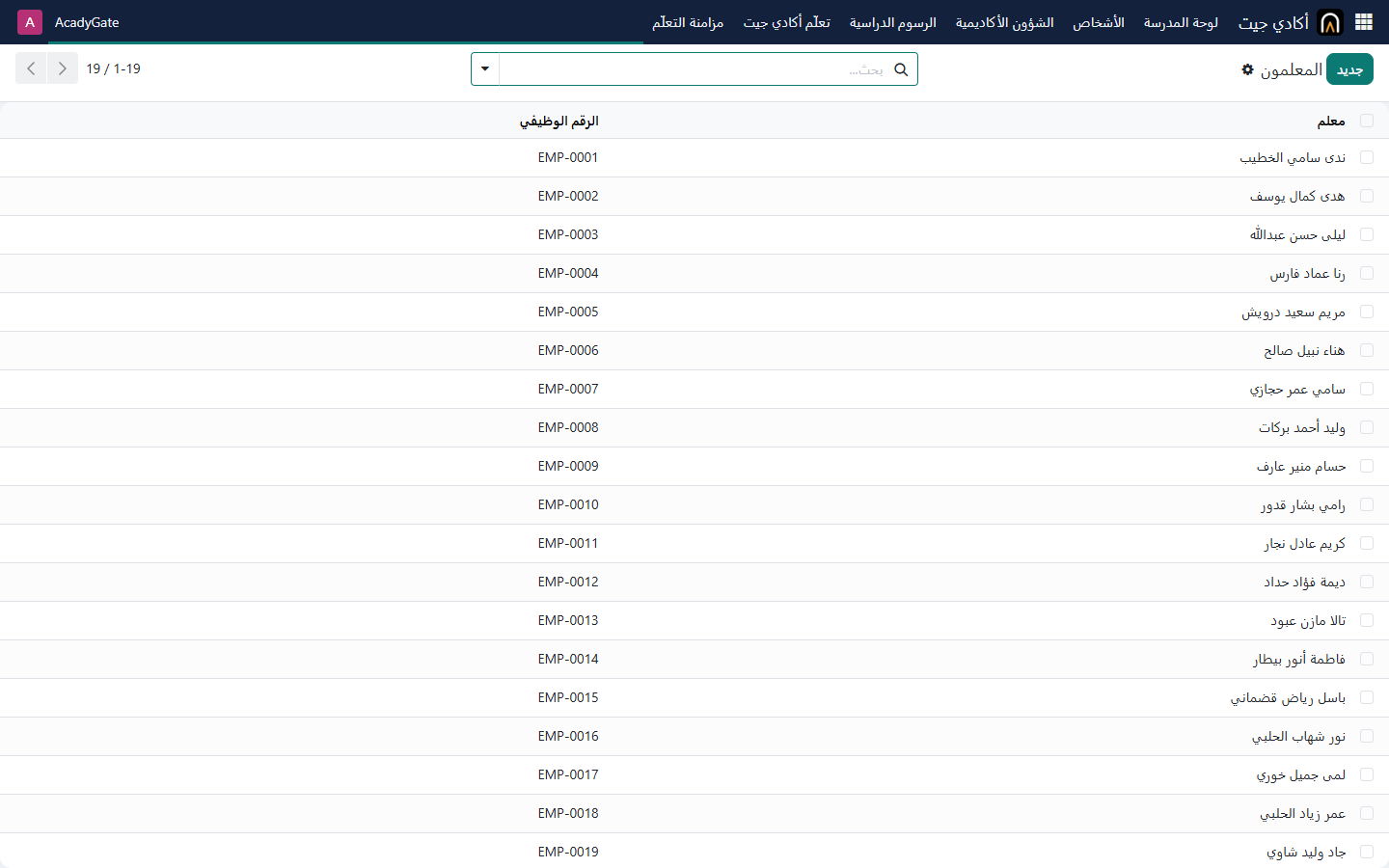Open the record ديمة فؤاد حداد
This screenshot has width=1389, height=868.
1305,582
